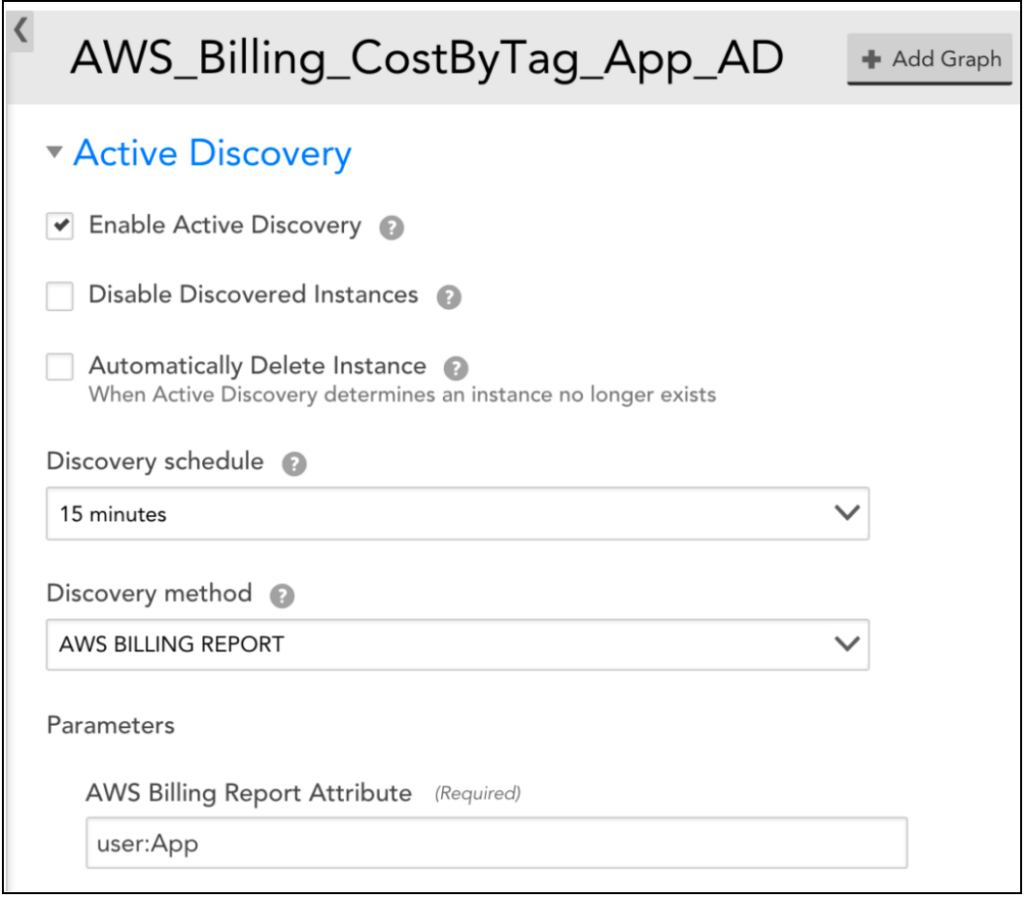Click the Add Graph button
1024x898 pixels.
pyautogui.click(x=930, y=60)
